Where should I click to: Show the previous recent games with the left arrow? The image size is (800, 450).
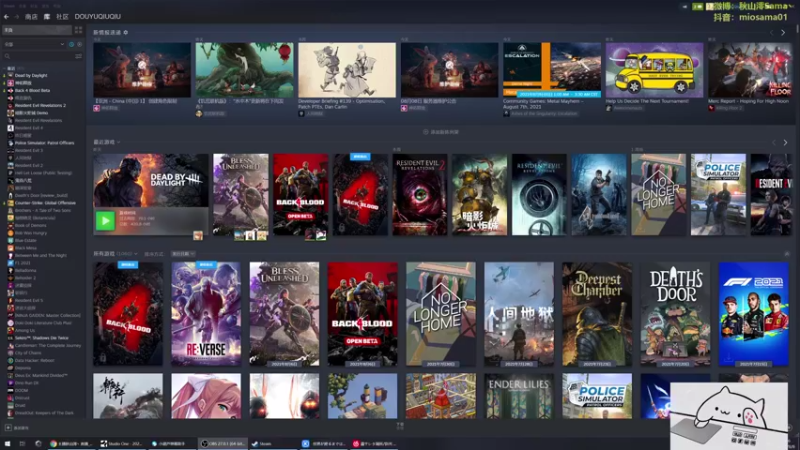774,142
